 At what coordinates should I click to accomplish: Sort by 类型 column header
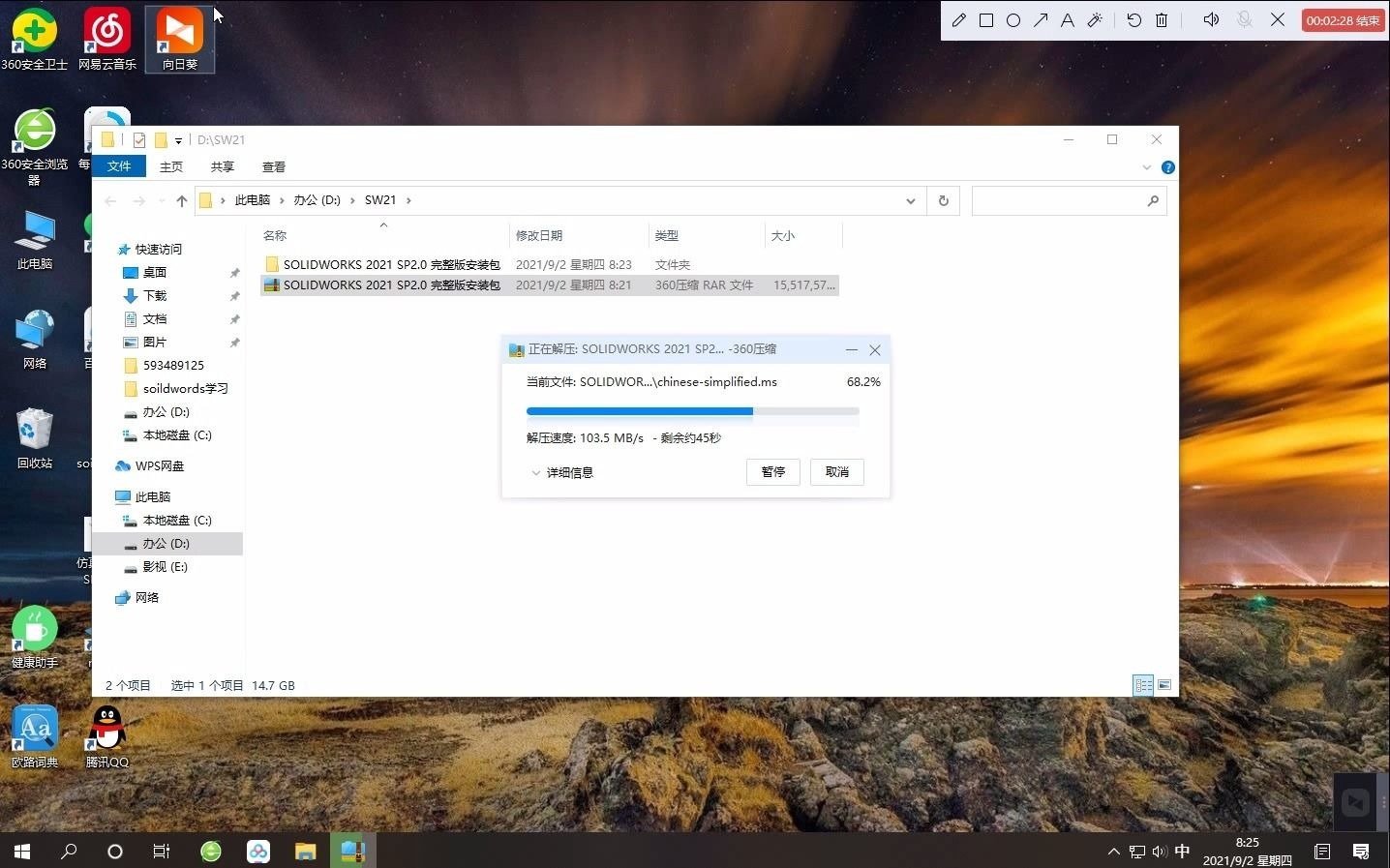tap(667, 235)
